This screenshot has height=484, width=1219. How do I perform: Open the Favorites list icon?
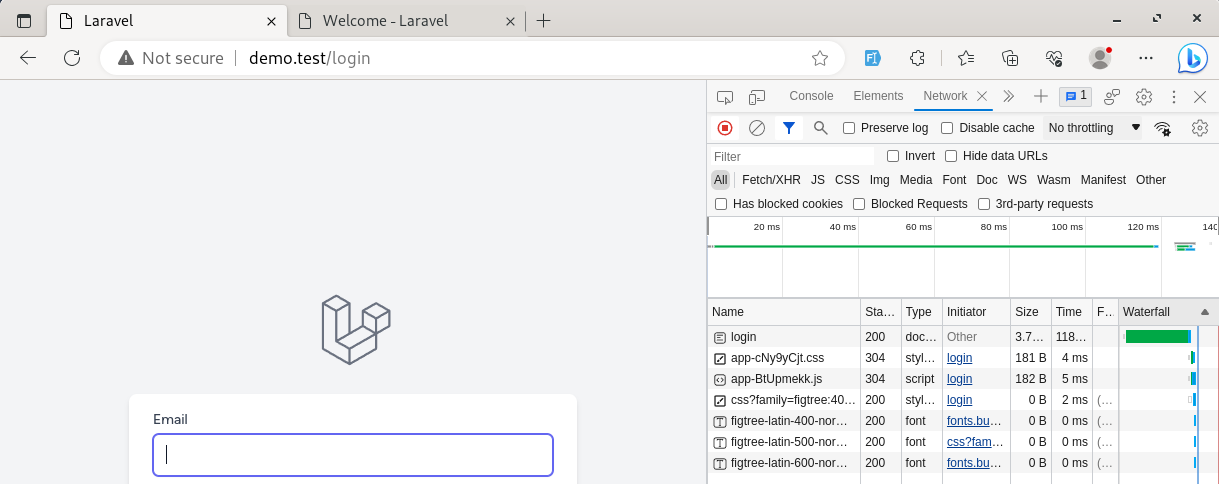pyautogui.click(x=965, y=58)
